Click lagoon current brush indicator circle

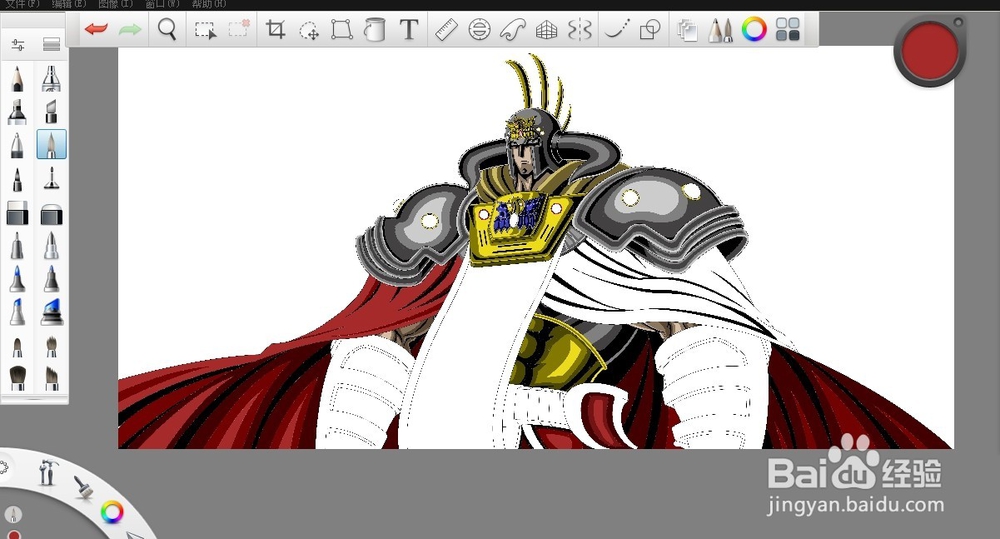(13, 513)
